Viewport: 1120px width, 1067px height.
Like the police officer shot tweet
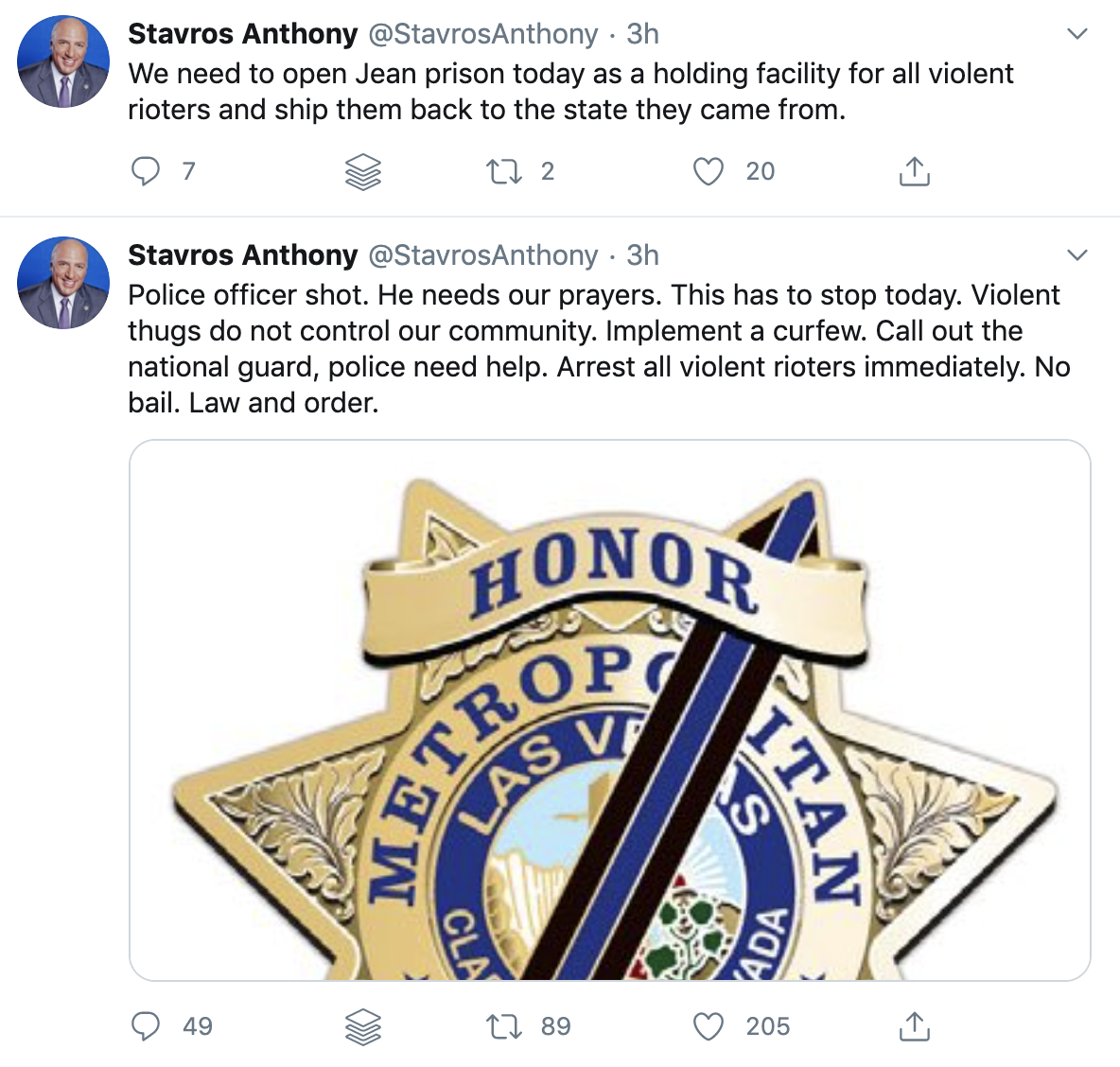click(709, 1026)
